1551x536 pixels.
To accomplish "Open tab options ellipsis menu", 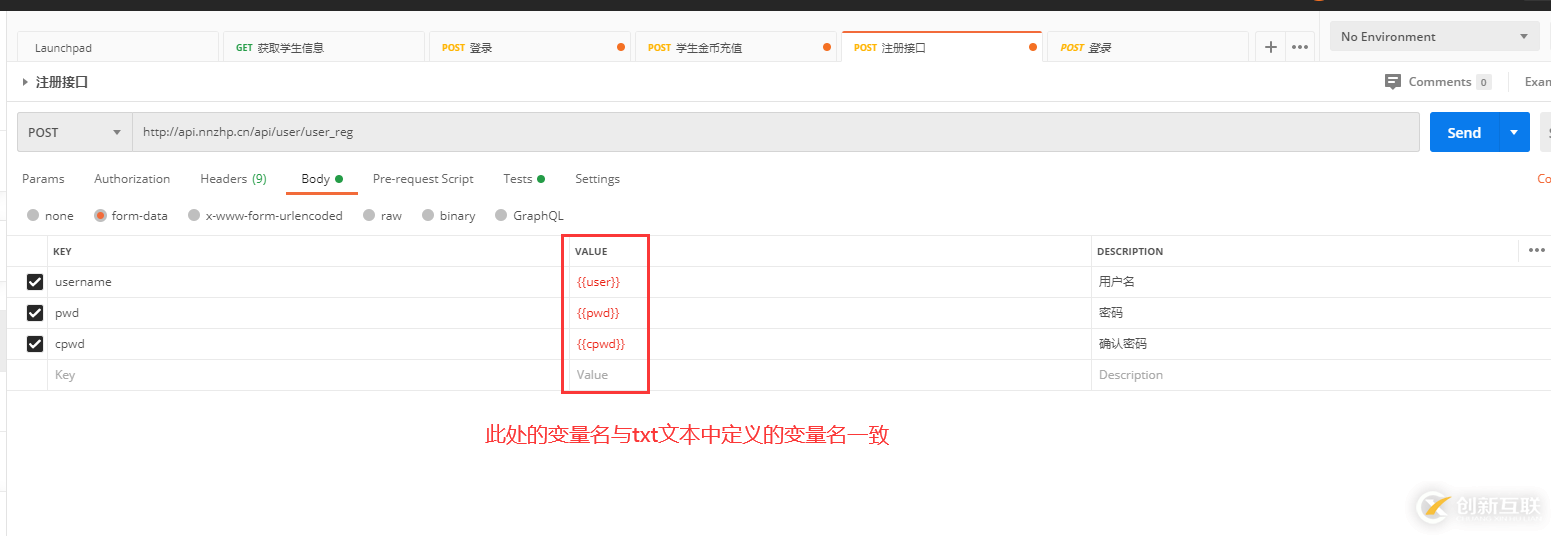I will click(1299, 47).
